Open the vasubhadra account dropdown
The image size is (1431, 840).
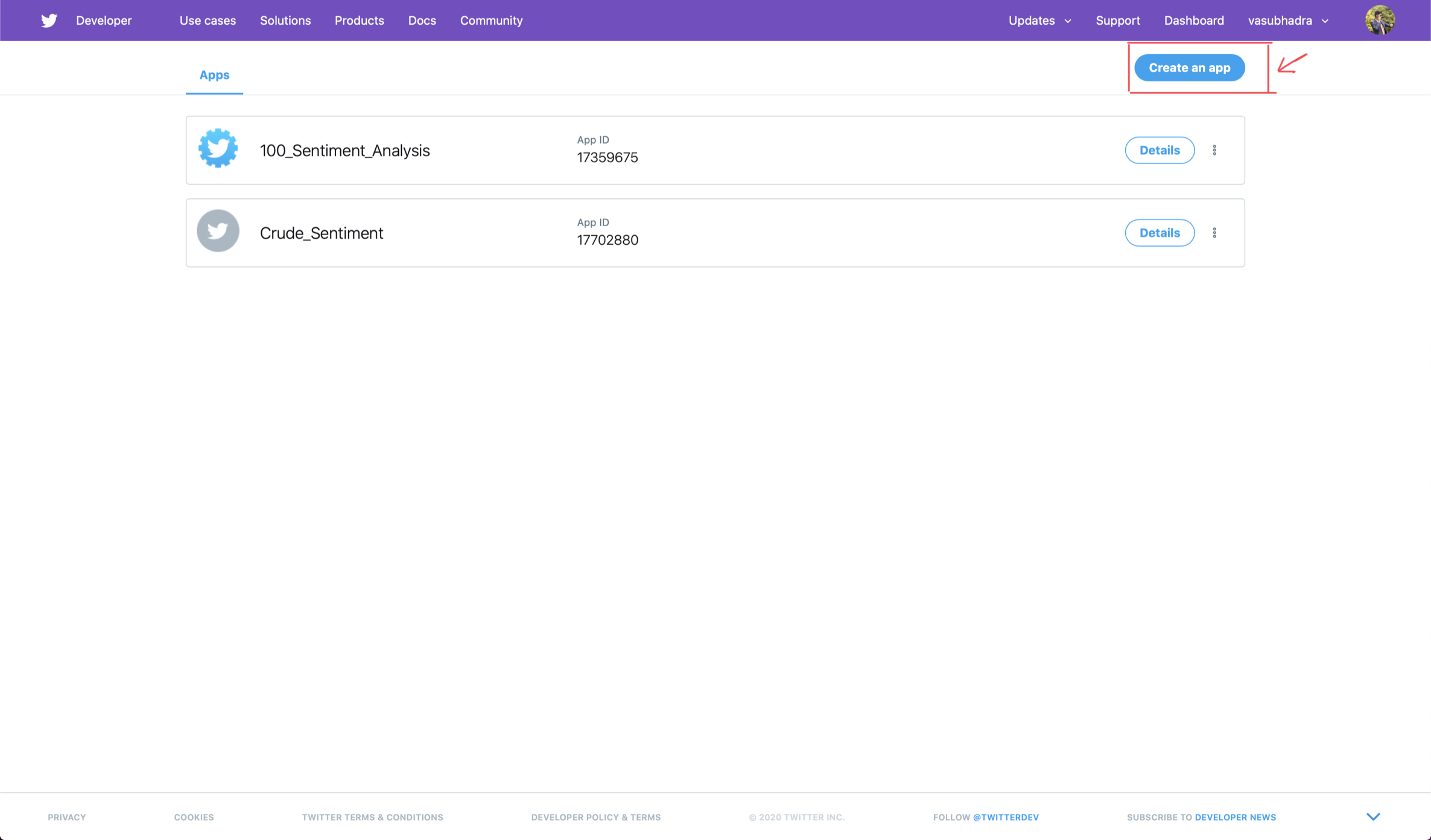(x=1288, y=21)
